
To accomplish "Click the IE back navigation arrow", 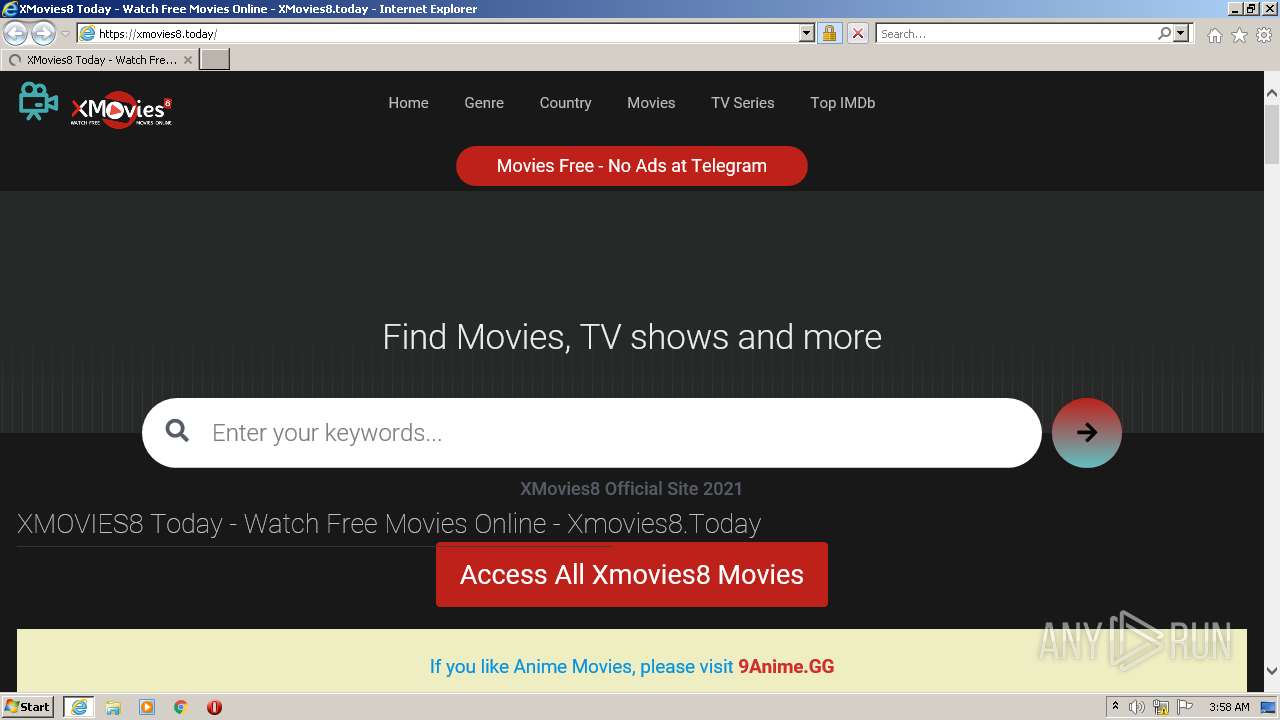I will pos(16,34).
